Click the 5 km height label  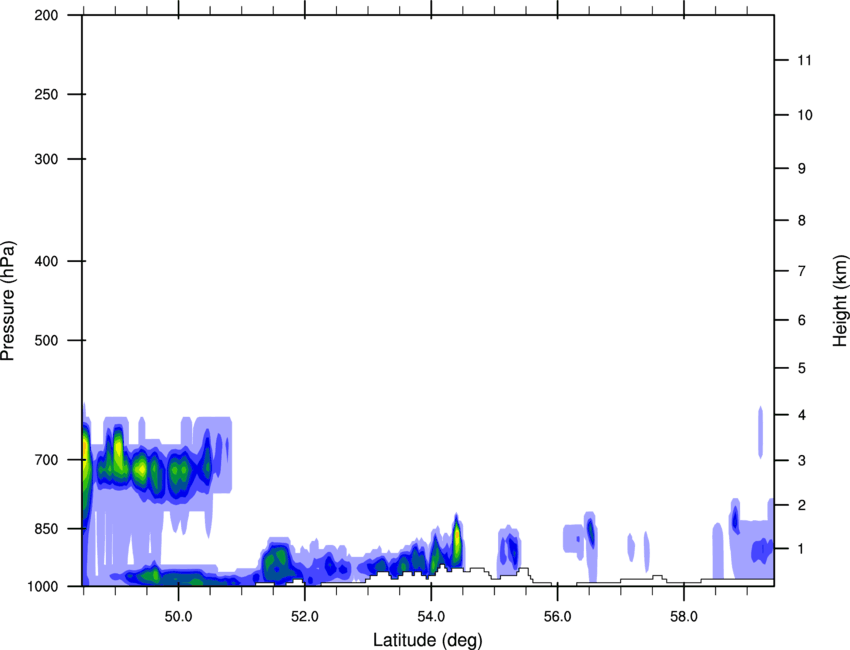click(802, 368)
